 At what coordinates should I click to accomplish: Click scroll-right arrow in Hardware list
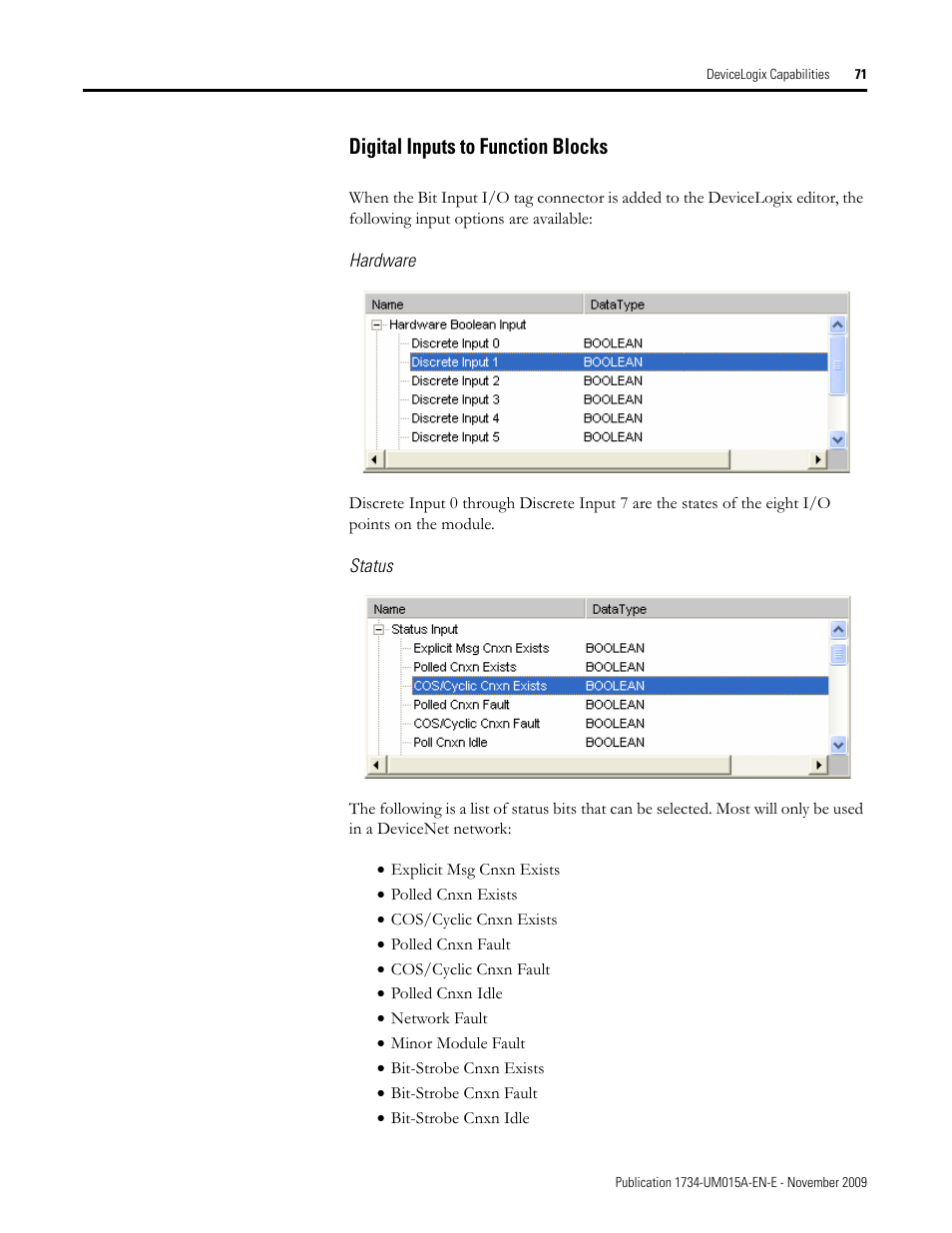(x=818, y=459)
